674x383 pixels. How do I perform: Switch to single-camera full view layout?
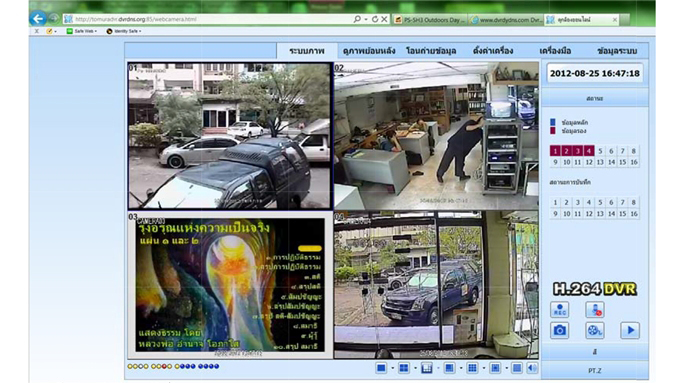tap(381, 368)
